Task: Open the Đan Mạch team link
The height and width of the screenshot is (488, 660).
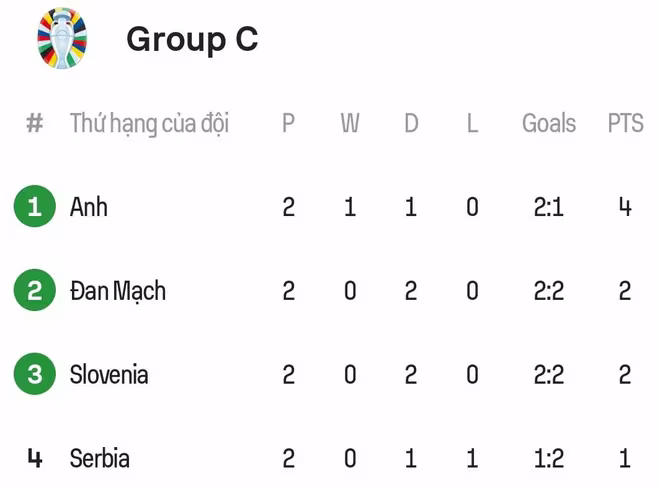Action: click(118, 291)
